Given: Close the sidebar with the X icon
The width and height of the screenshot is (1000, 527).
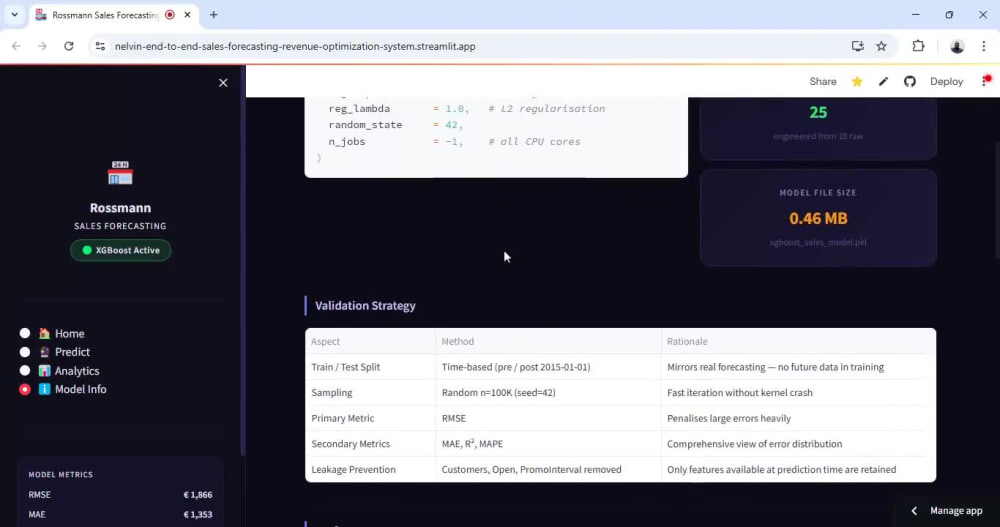Looking at the screenshot, I should [x=223, y=83].
